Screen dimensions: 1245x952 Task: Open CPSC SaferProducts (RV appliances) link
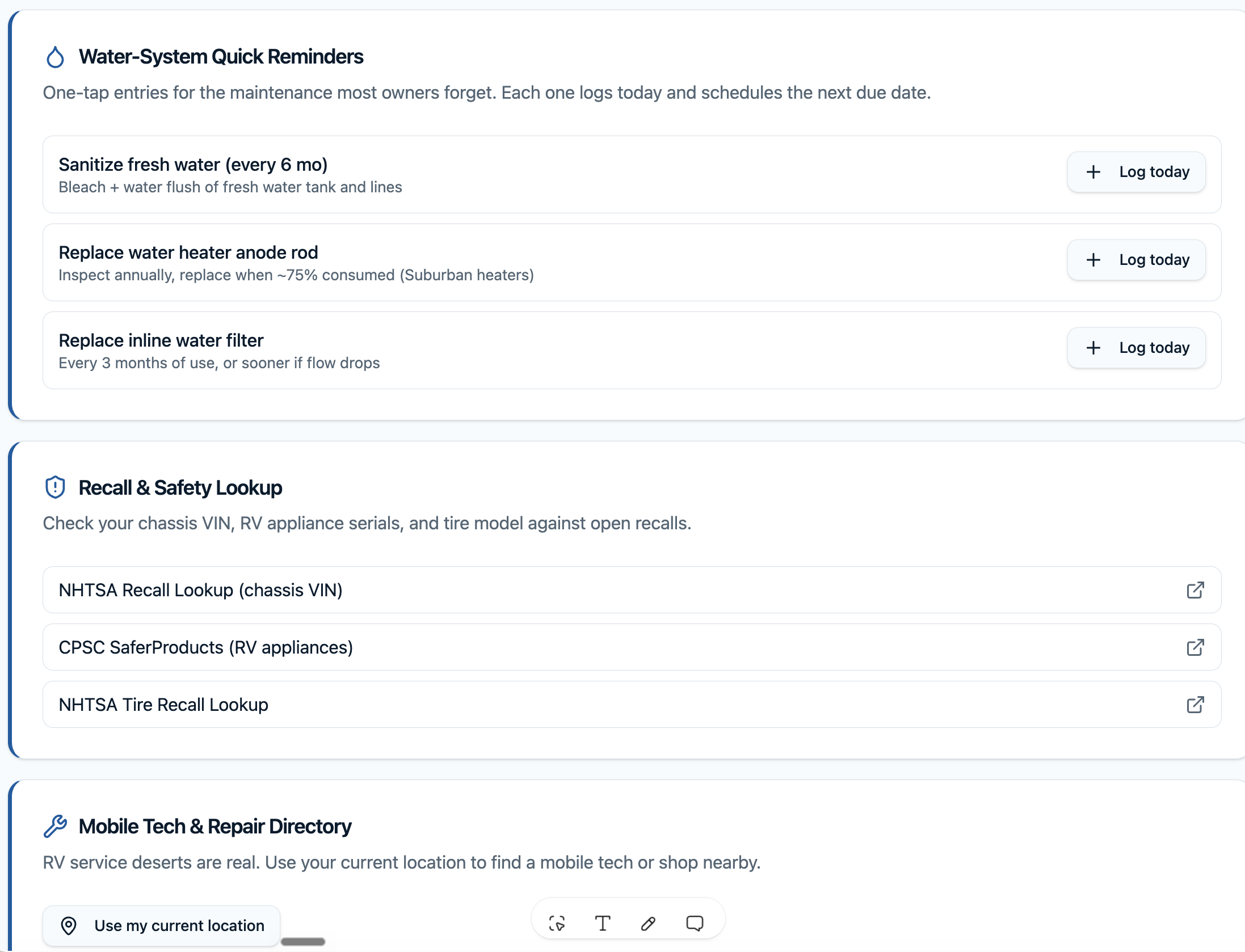pos(632,647)
